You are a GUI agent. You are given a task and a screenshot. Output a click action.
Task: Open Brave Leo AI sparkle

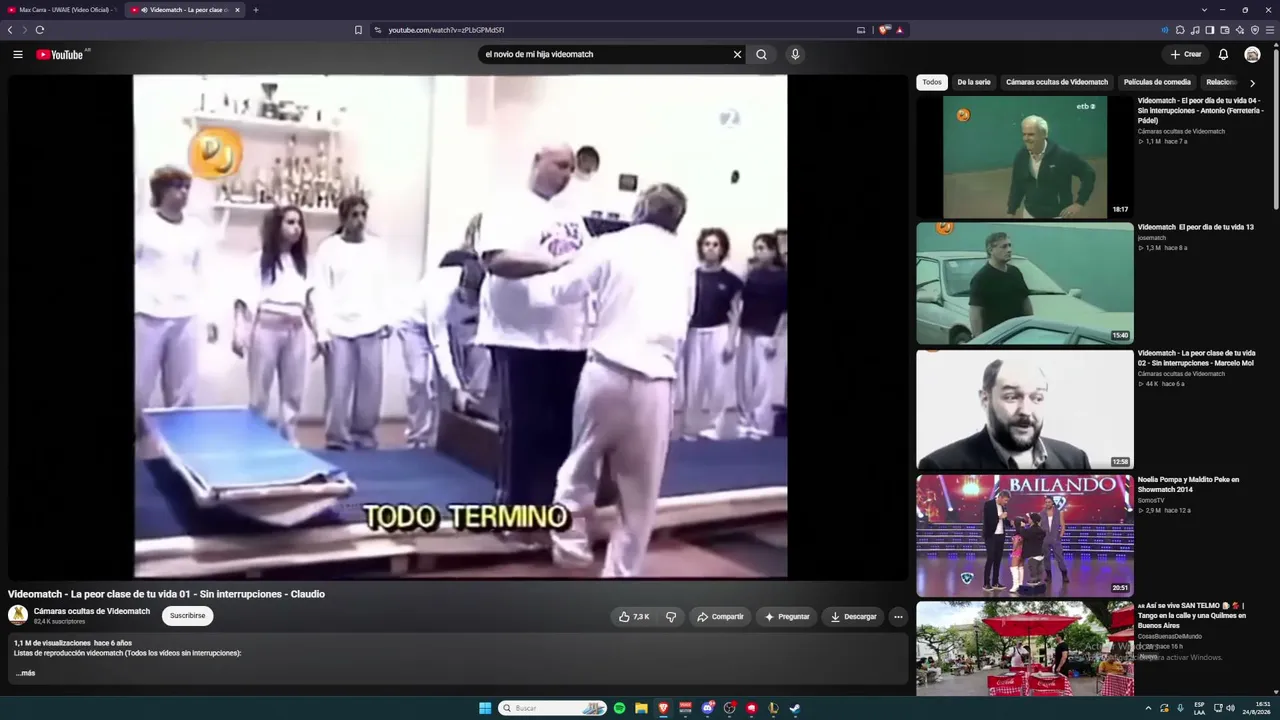[x=1240, y=30]
